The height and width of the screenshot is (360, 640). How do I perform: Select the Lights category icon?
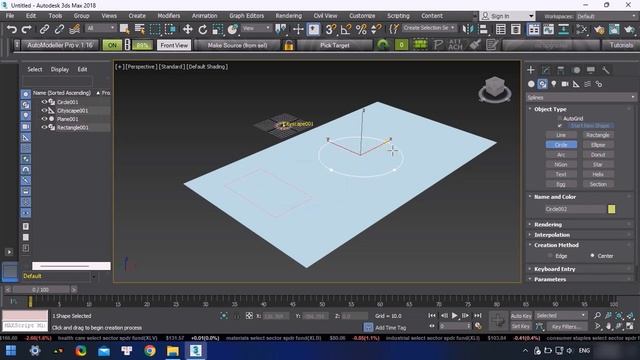point(553,84)
